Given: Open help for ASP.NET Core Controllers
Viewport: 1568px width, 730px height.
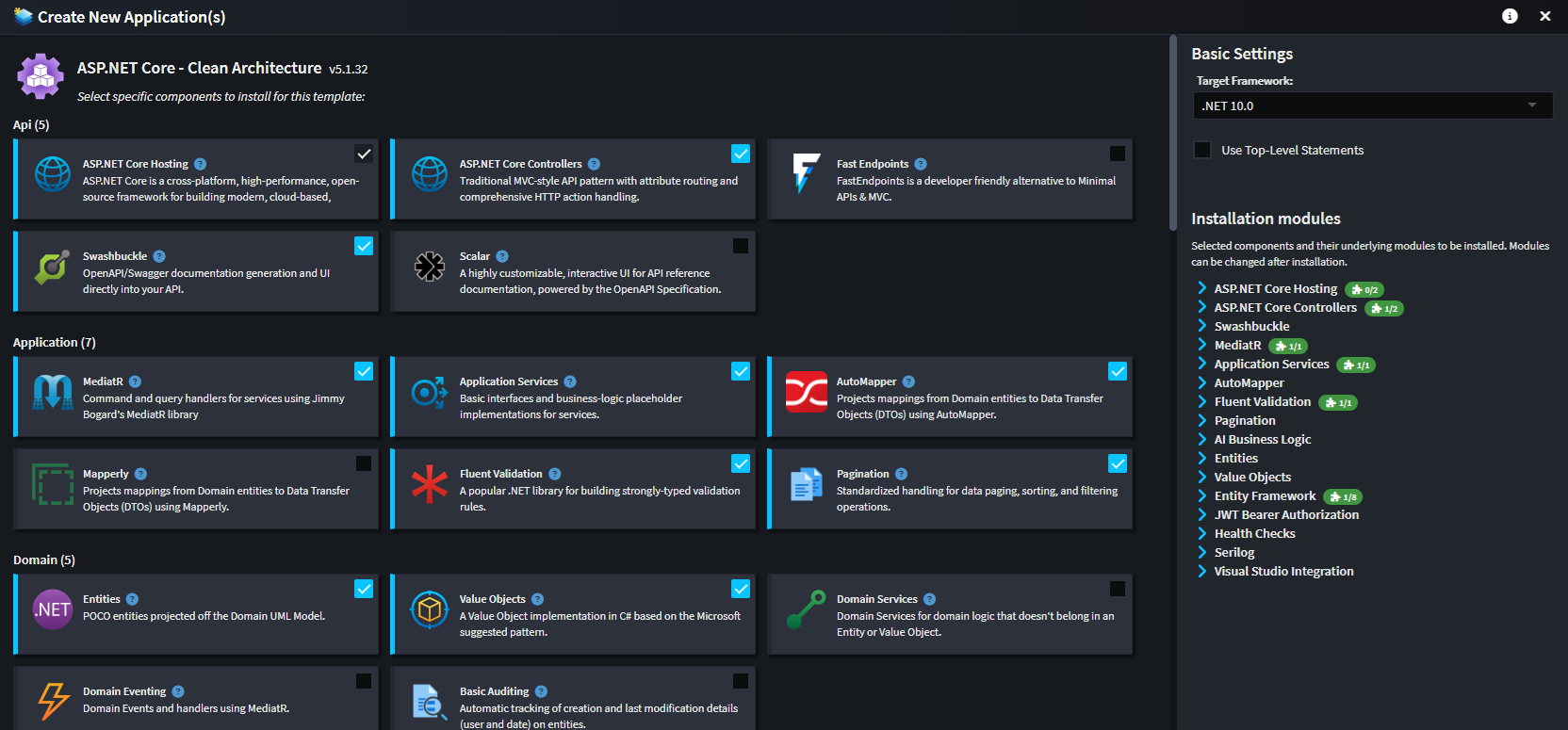Looking at the screenshot, I should click(594, 164).
